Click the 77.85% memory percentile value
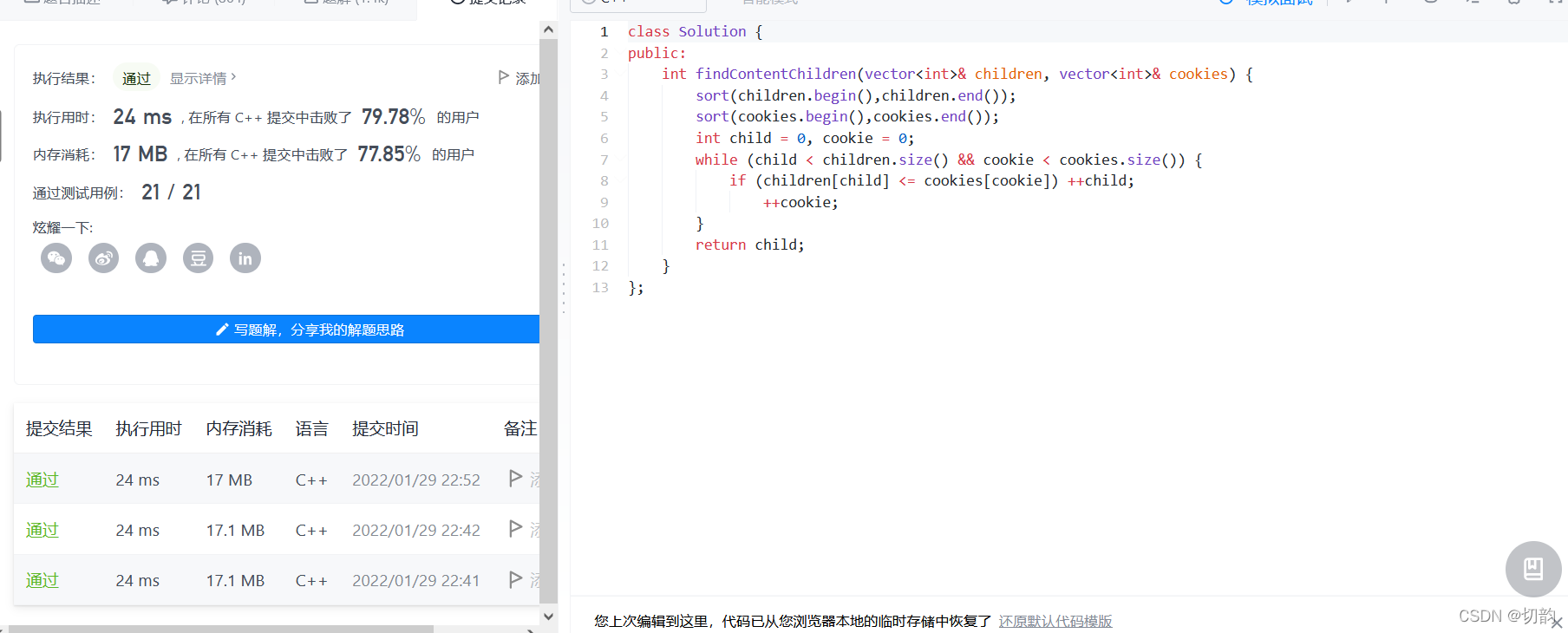The width and height of the screenshot is (1568, 633). coord(389,153)
